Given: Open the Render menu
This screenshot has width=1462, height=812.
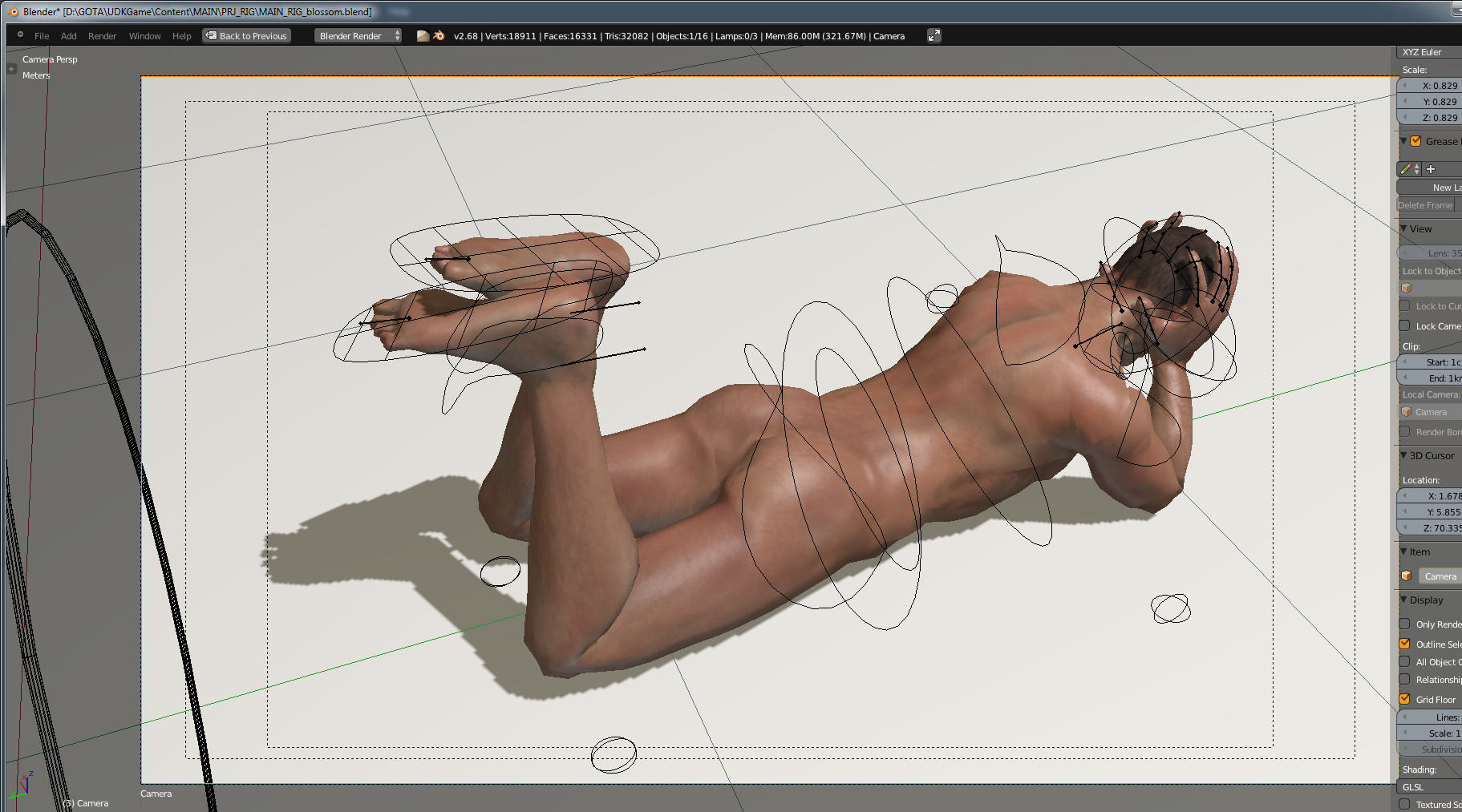Looking at the screenshot, I should (x=102, y=36).
